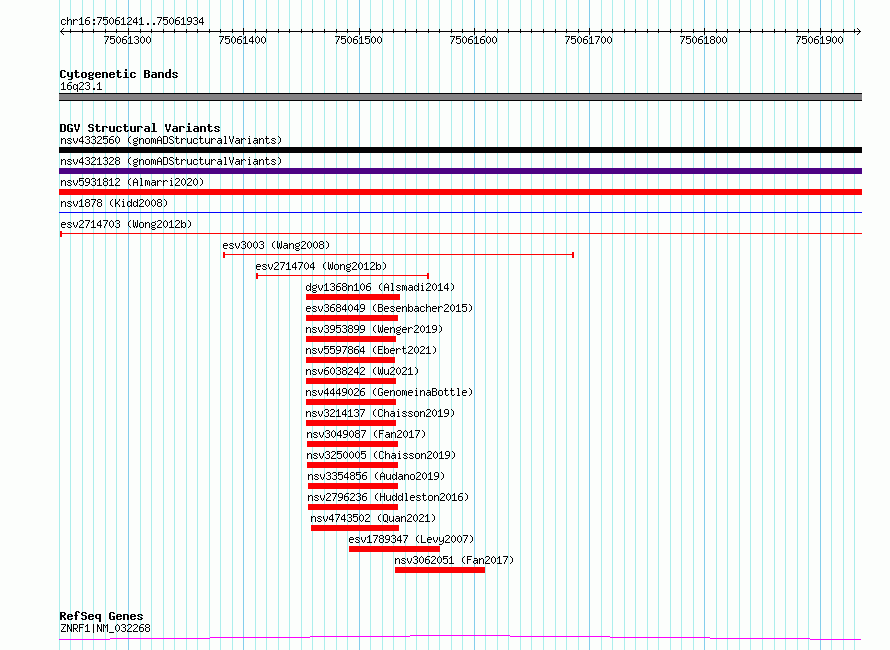
Task: Click the red bar under esv1789347
Action: click(394, 549)
